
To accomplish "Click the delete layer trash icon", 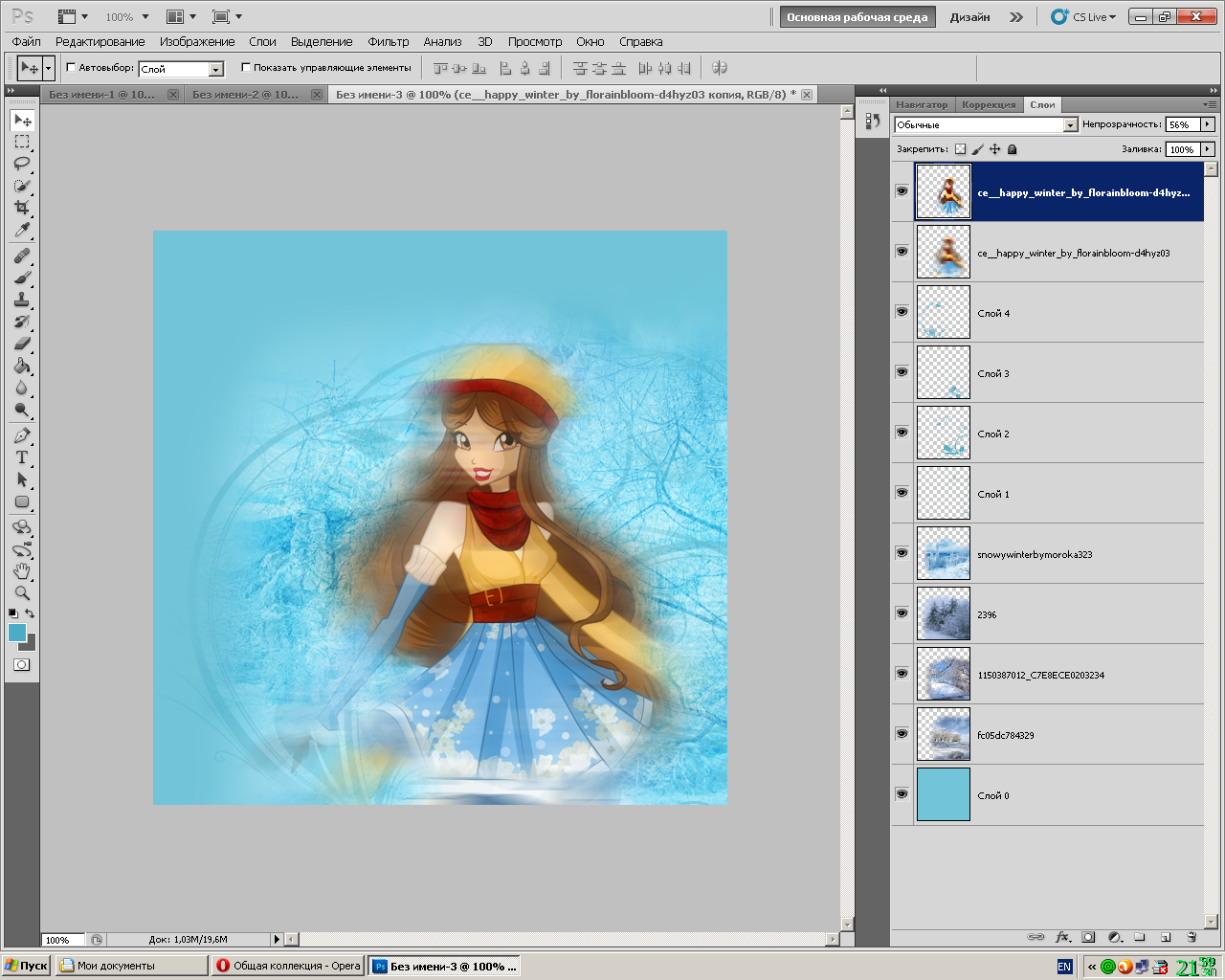I will coord(1192,938).
